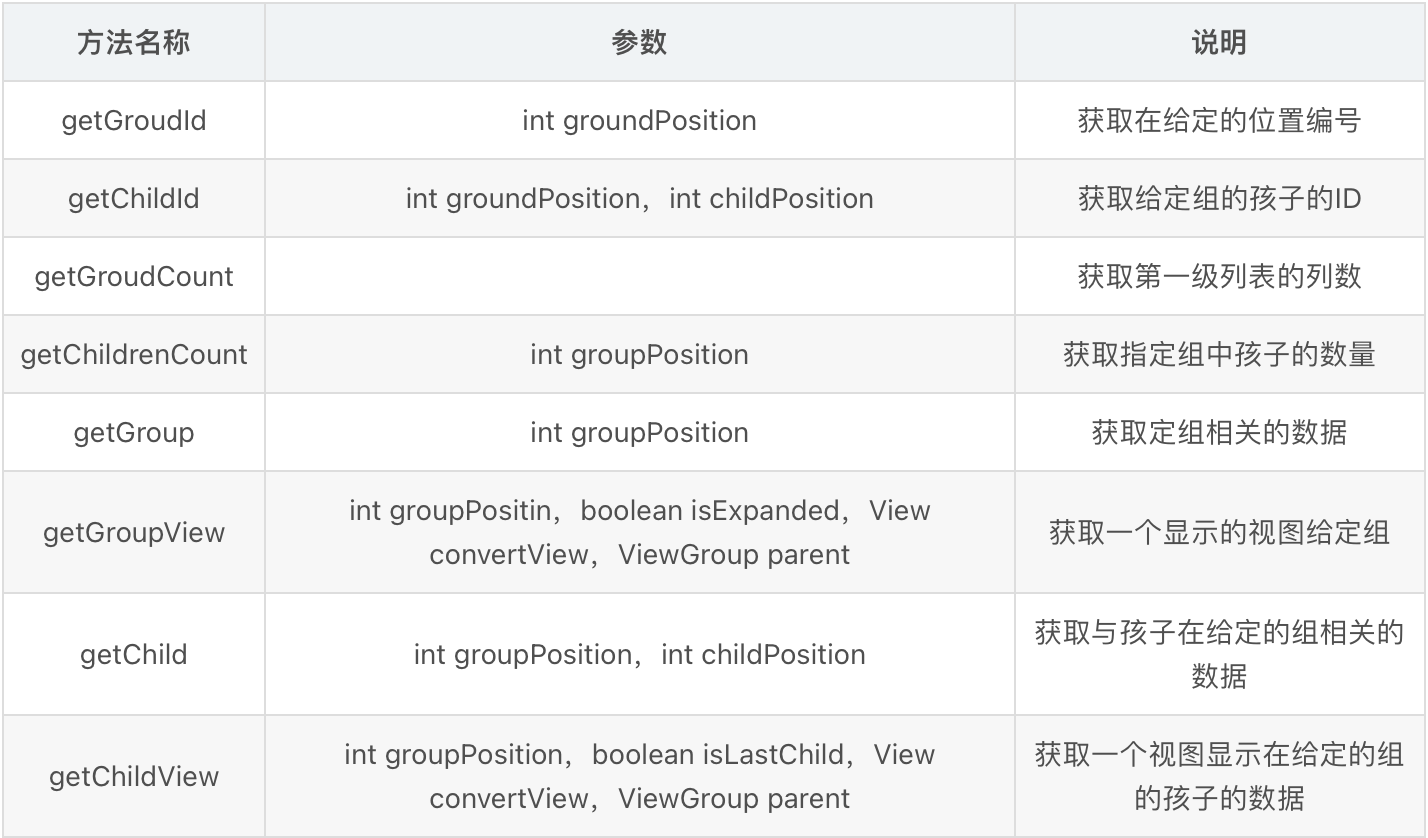Click the description 获取一个显示的视图给定组
The height and width of the screenshot is (838, 1428).
point(1219,532)
